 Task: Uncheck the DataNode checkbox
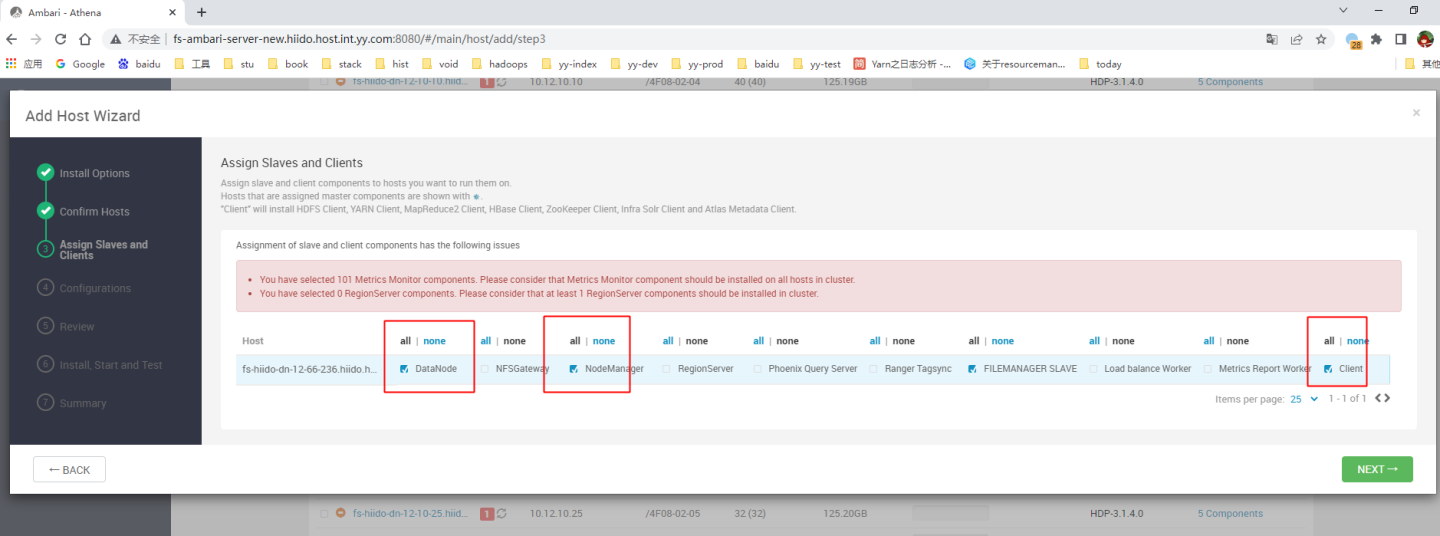404,369
